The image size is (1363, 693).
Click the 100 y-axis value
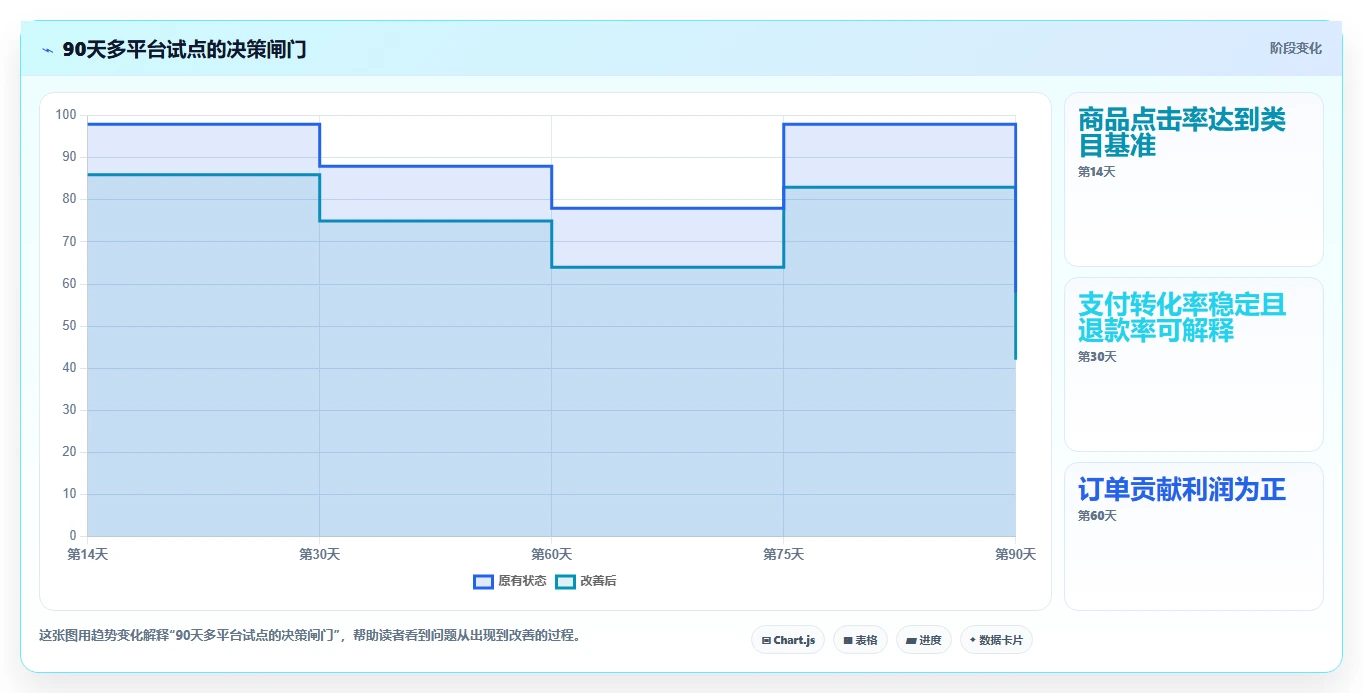[66, 115]
